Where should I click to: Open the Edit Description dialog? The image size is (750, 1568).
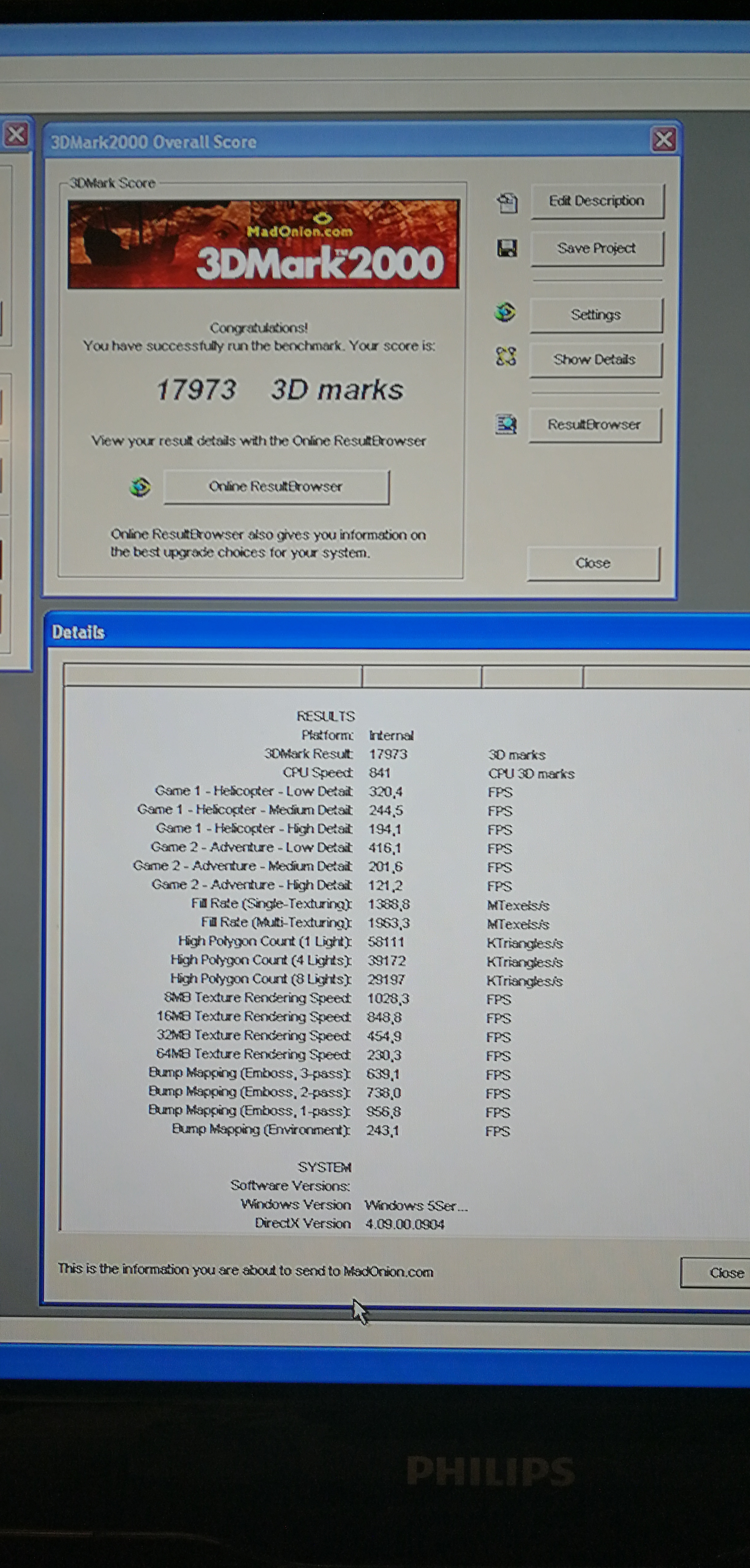[x=597, y=201]
